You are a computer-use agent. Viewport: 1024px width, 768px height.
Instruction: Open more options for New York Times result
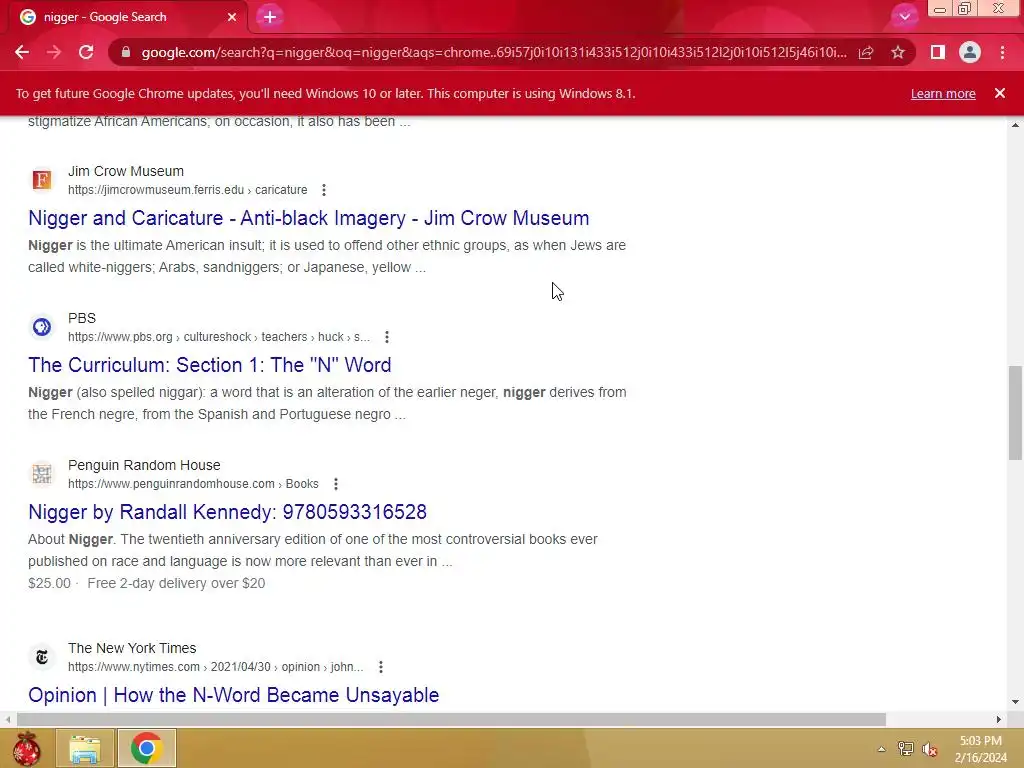(x=381, y=667)
